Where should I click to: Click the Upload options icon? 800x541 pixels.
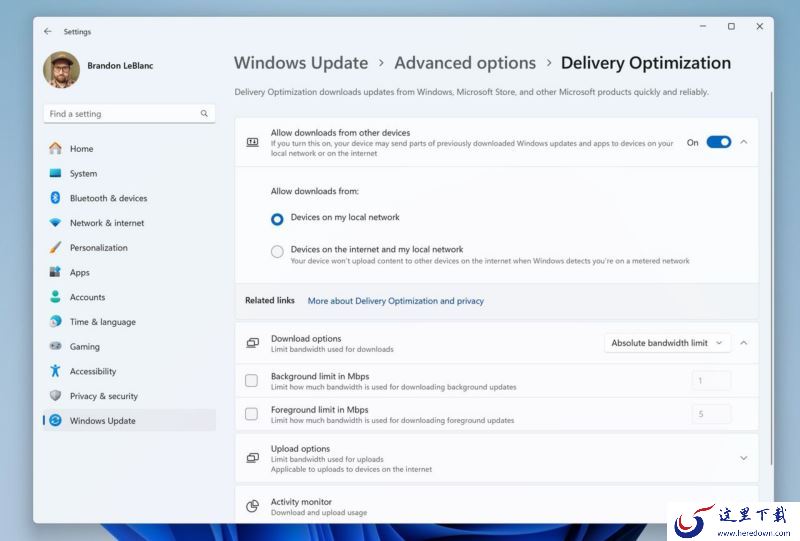tap(253, 458)
